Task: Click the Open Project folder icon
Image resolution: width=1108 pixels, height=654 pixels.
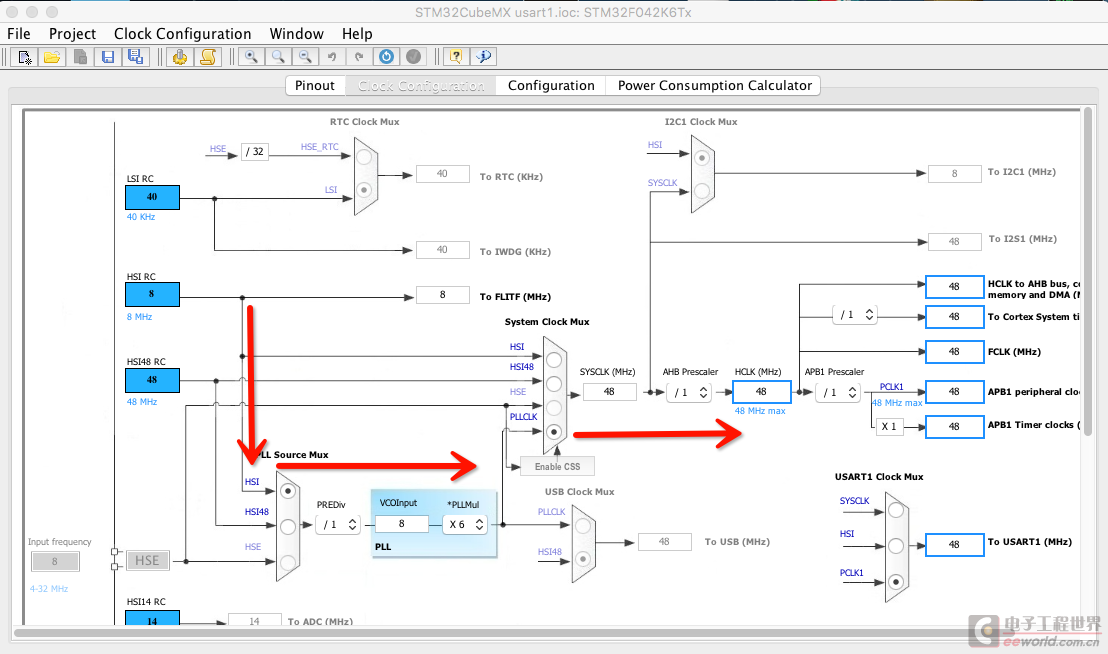Action: pyautogui.click(x=52, y=57)
